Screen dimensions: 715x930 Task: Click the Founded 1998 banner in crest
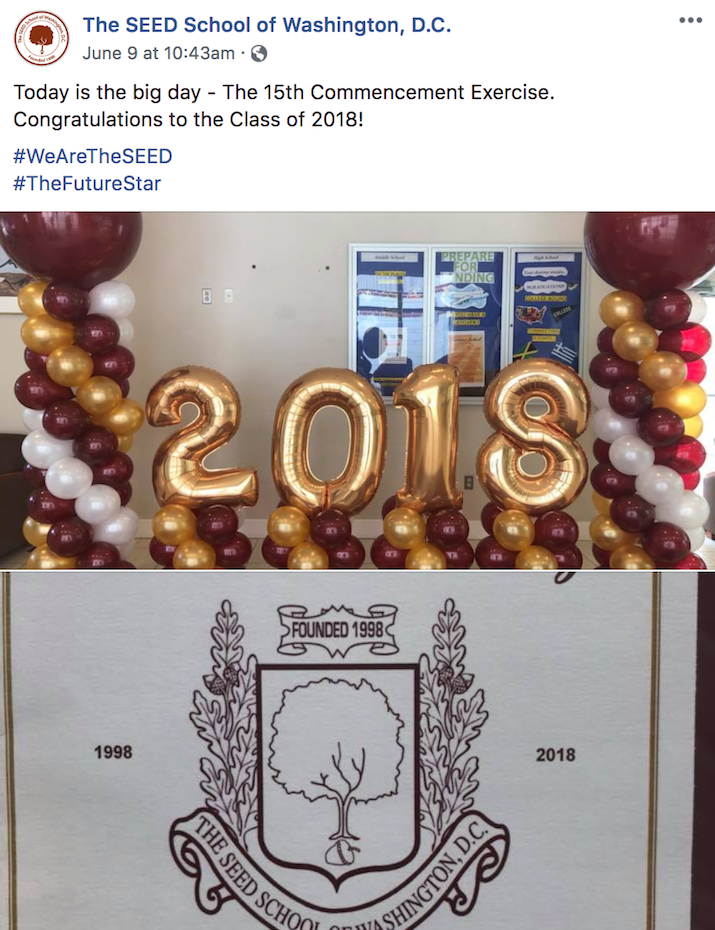[x=337, y=630]
